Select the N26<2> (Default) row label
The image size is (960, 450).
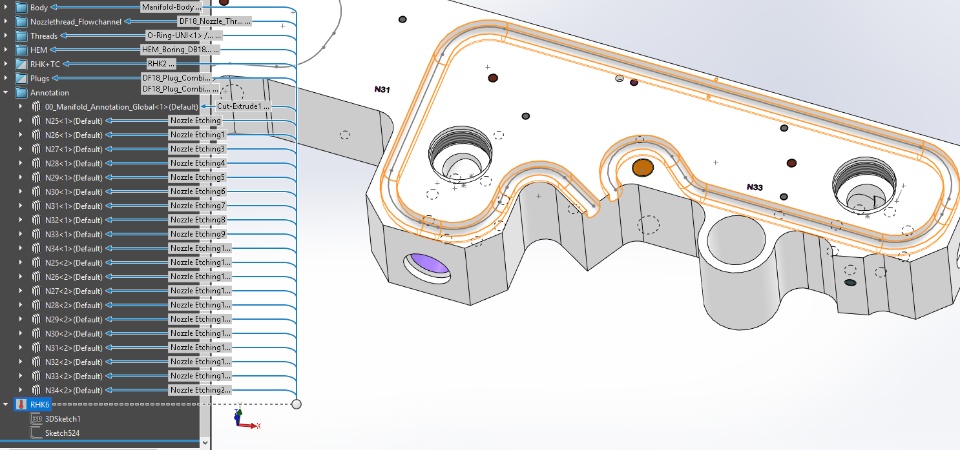73,277
